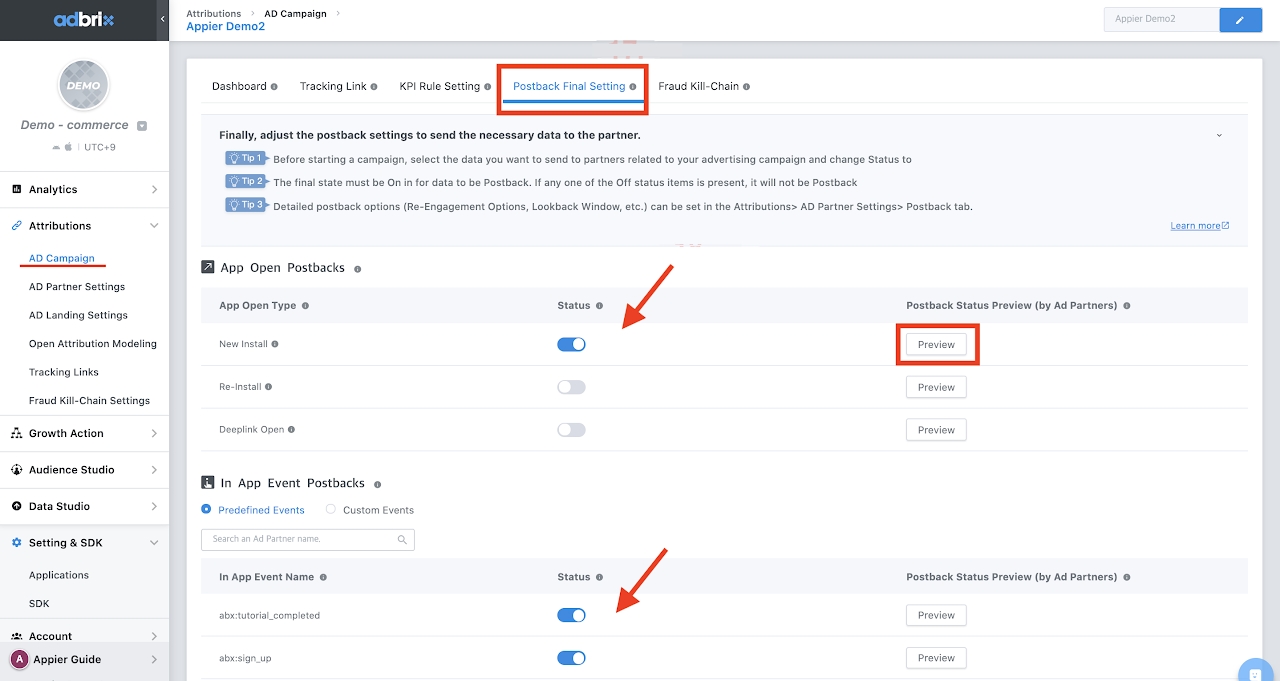This screenshot has height=681, width=1280.
Task: Click the magnifier icon in partner search
Action: [x=402, y=540]
